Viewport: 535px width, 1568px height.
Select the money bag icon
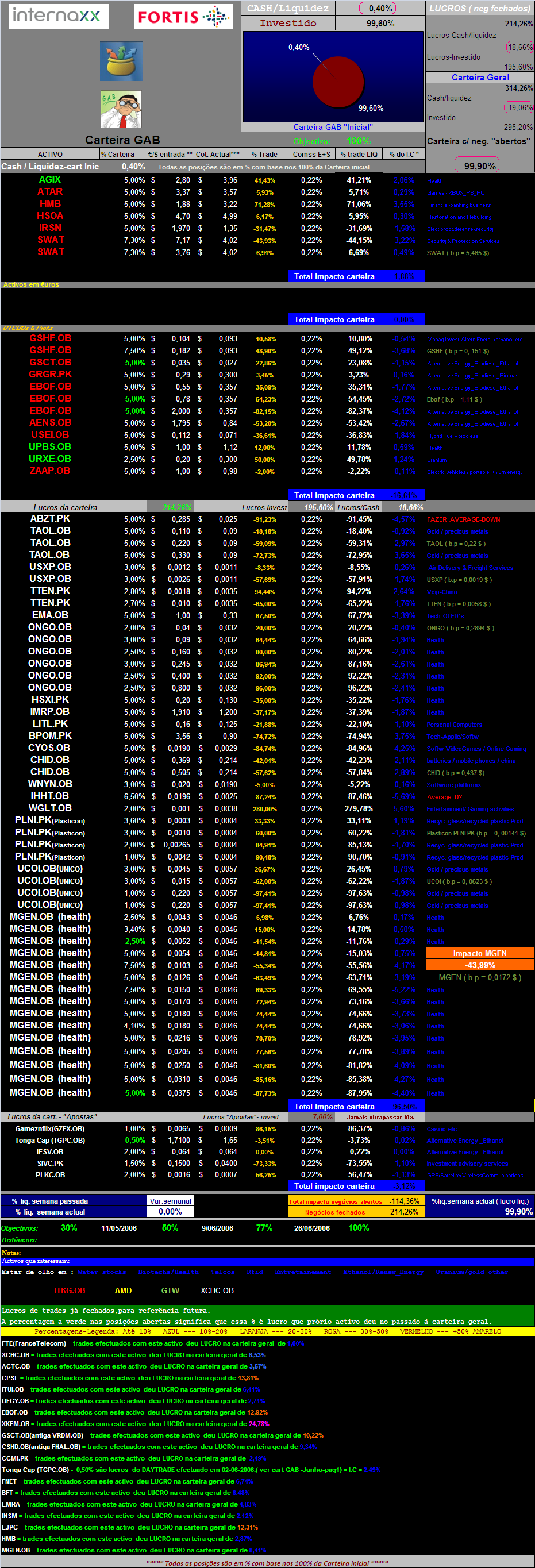coord(121,61)
